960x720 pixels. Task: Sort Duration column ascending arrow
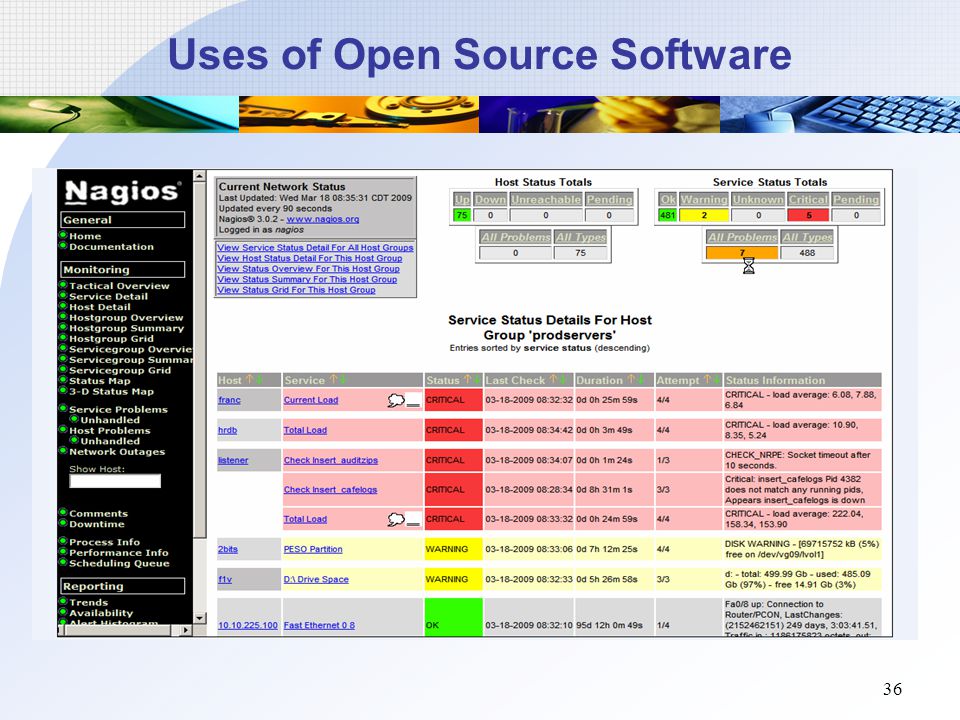[631, 380]
